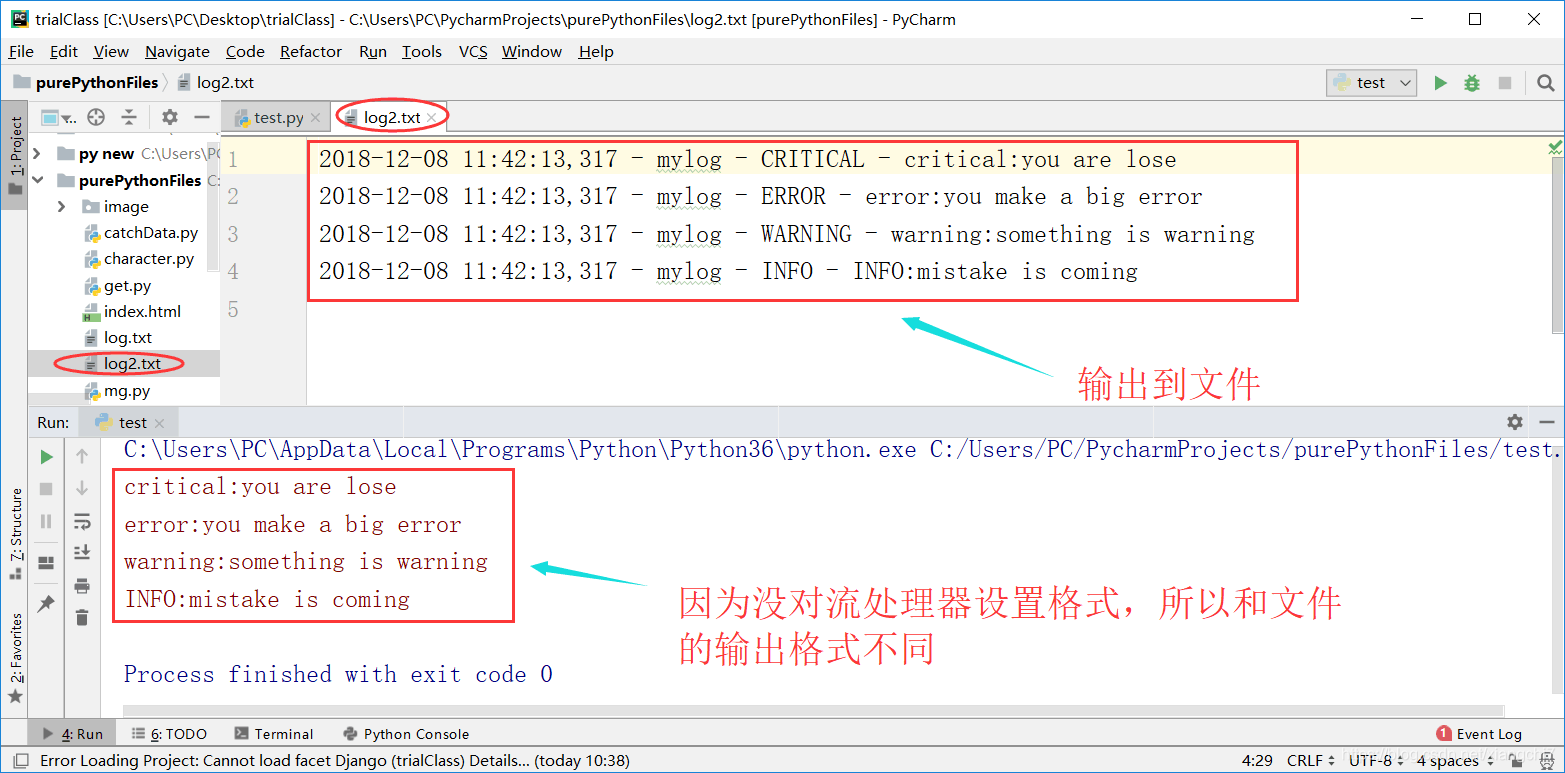Click the editor vertical scrollbar
Image resolution: width=1565 pixels, height=773 pixels.
[1558, 245]
